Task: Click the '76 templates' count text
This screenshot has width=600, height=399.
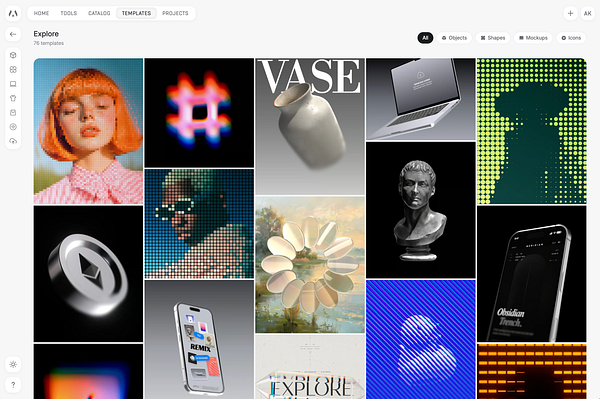Action: click(x=49, y=43)
